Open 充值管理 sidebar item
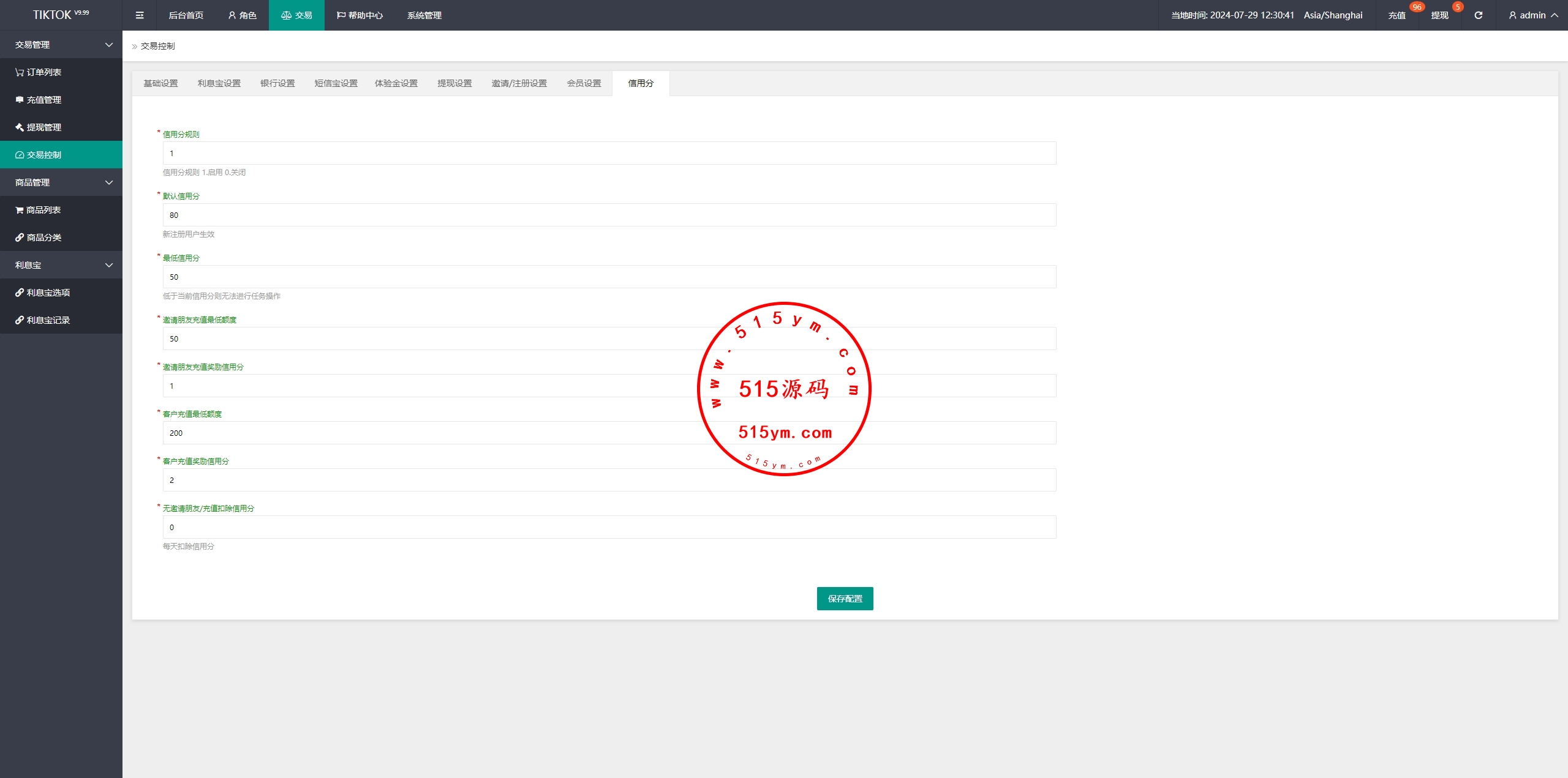The image size is (1568, 778). pos(43,100)
